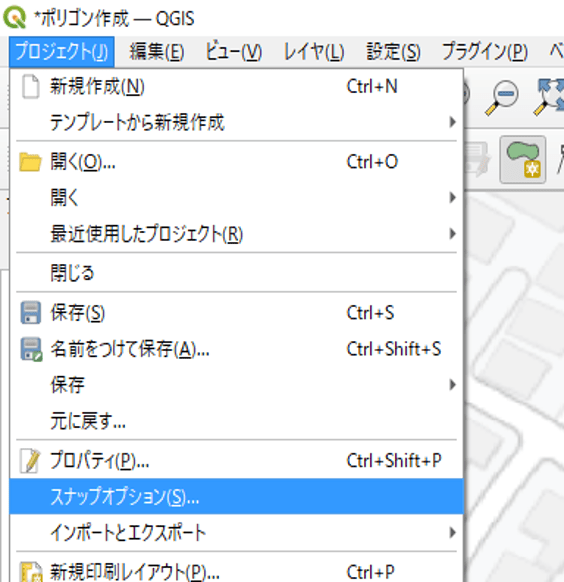Choose 閉じる to close project
The height and width of the screenshot is (582, 564).
tap(236, 273)
